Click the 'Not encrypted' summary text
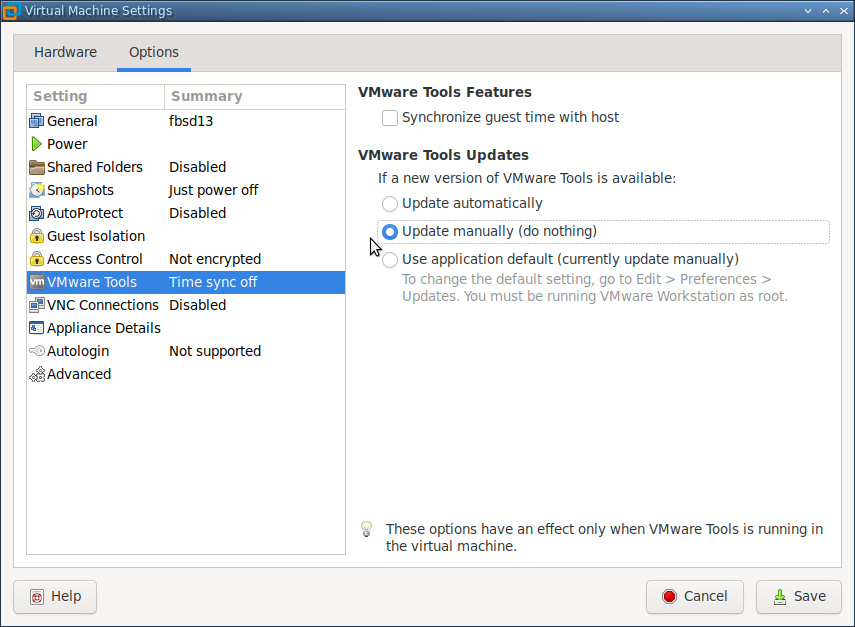The height and width of the screenshot is (627, 855). click(x=215, y=259)
